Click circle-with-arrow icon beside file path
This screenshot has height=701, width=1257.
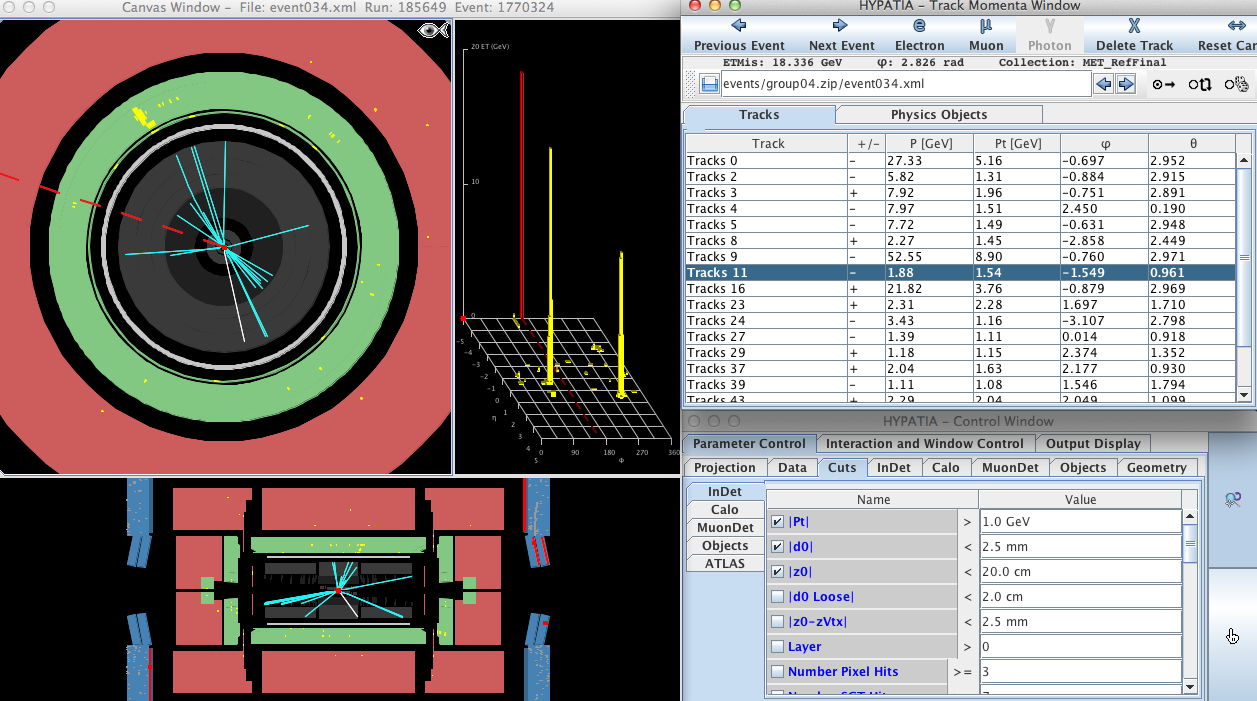click(1164, 84)
